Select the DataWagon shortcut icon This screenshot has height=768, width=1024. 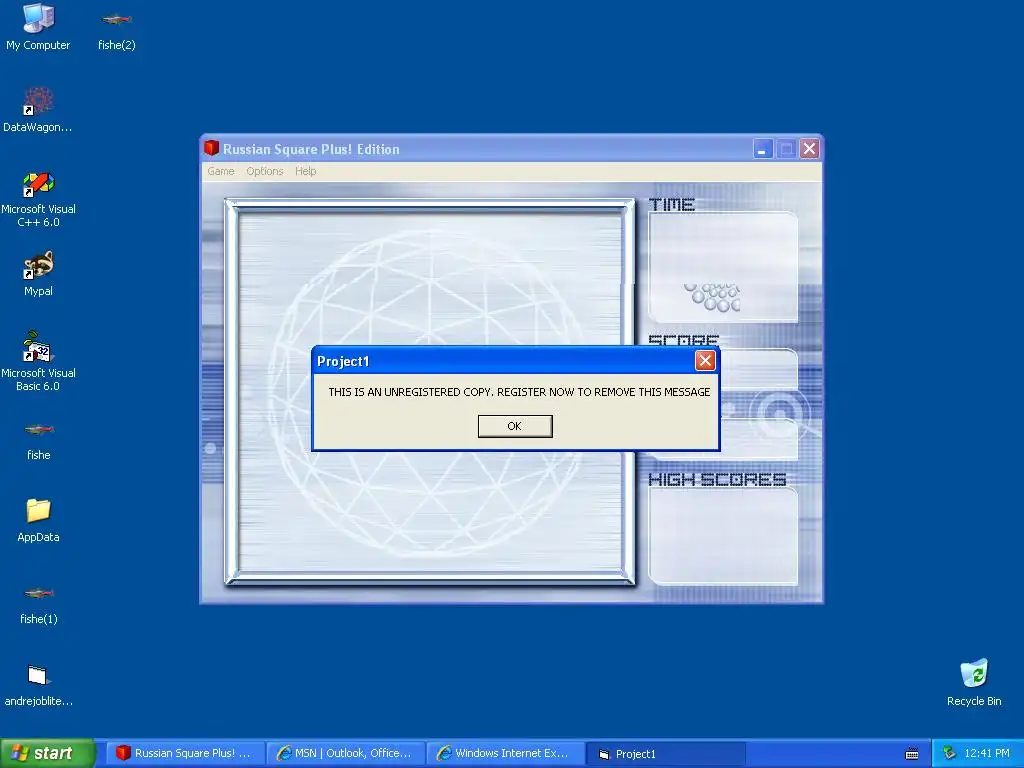tap(38, 110)
